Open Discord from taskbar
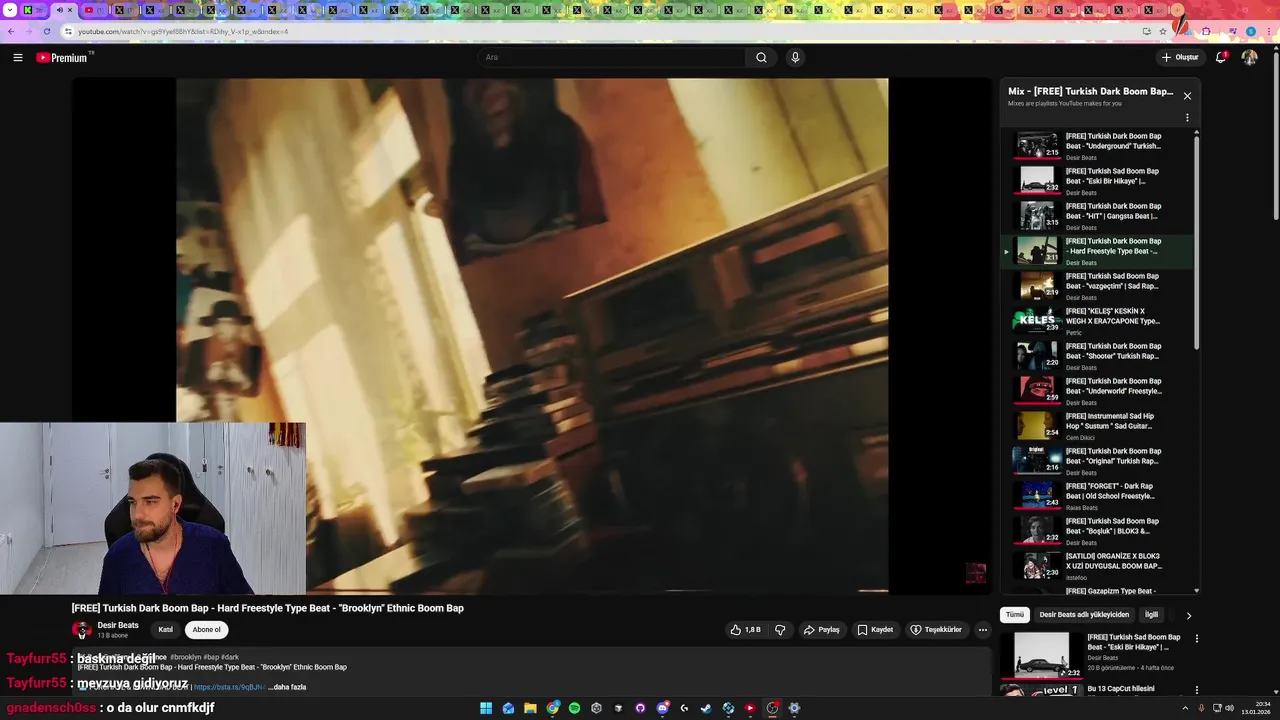 662,708
